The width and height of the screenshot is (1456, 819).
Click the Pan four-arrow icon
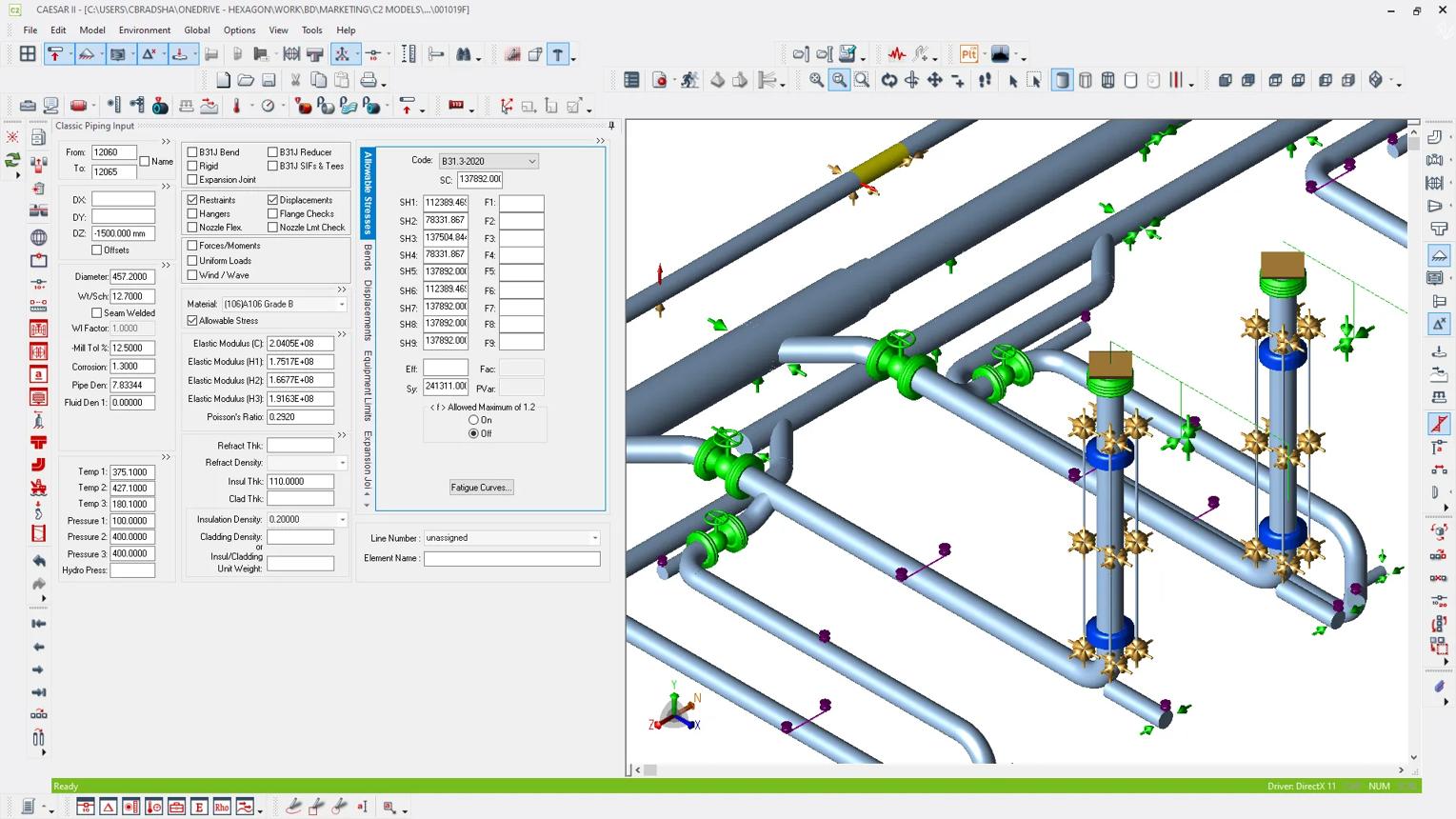(x=934, y=81)
